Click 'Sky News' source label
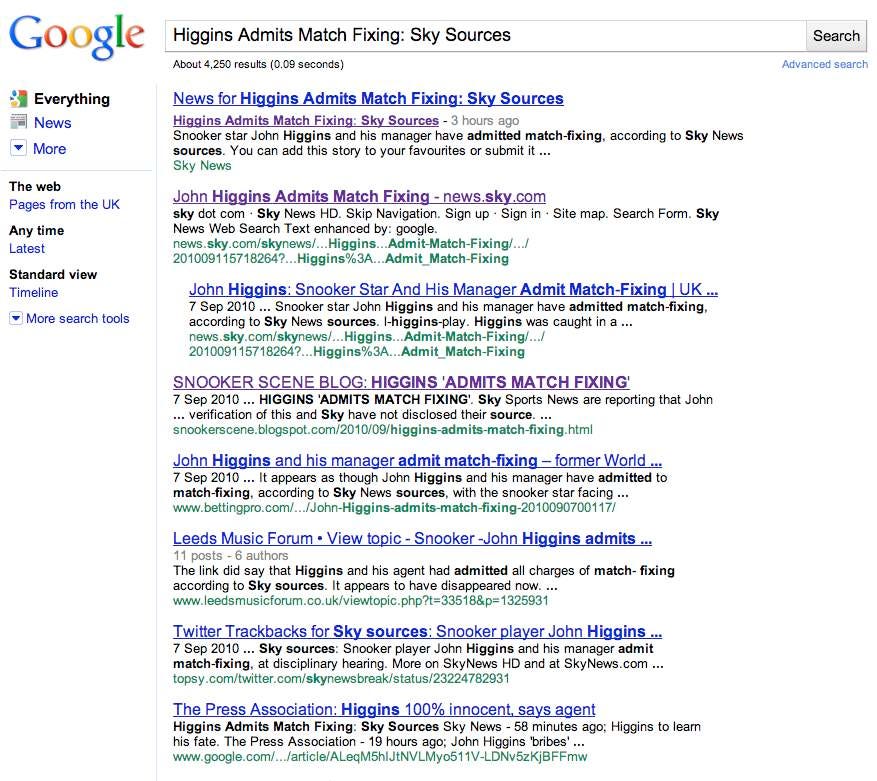The width and height of the screenshot is (877, 781). pos(202,166)
